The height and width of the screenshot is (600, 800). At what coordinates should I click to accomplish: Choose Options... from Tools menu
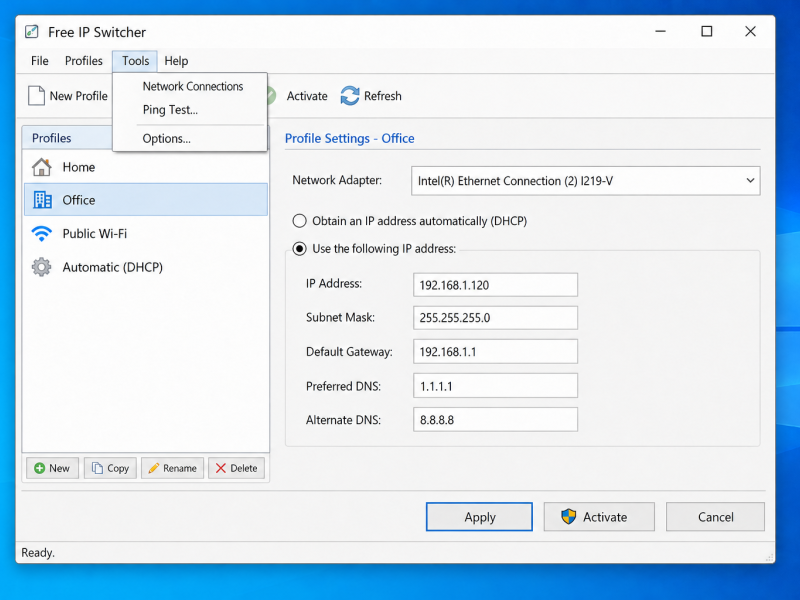[166, 138]
